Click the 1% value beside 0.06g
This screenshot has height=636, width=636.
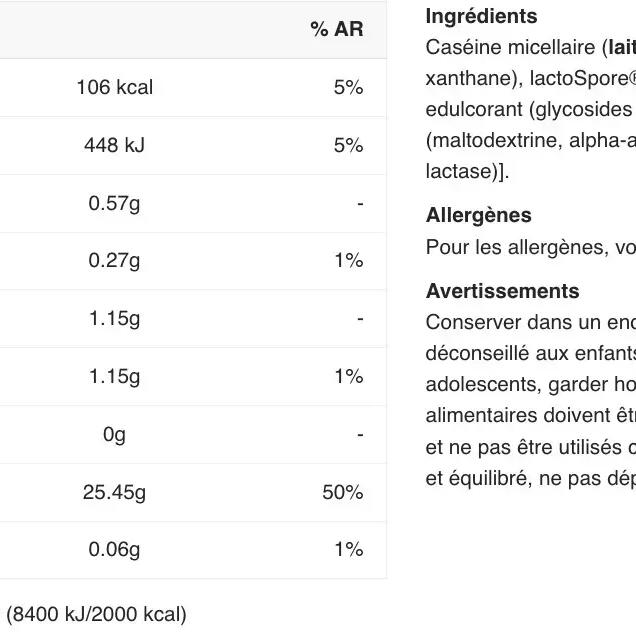pos(348,550)
